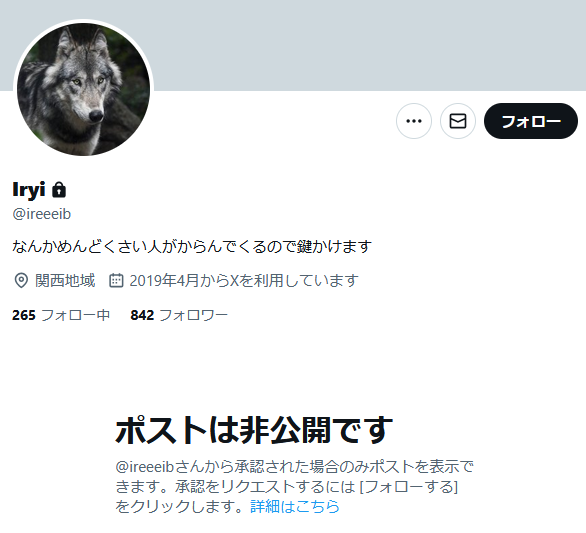
Task: Open the 842 フォロワー list
Action: [x=179, y=315]
